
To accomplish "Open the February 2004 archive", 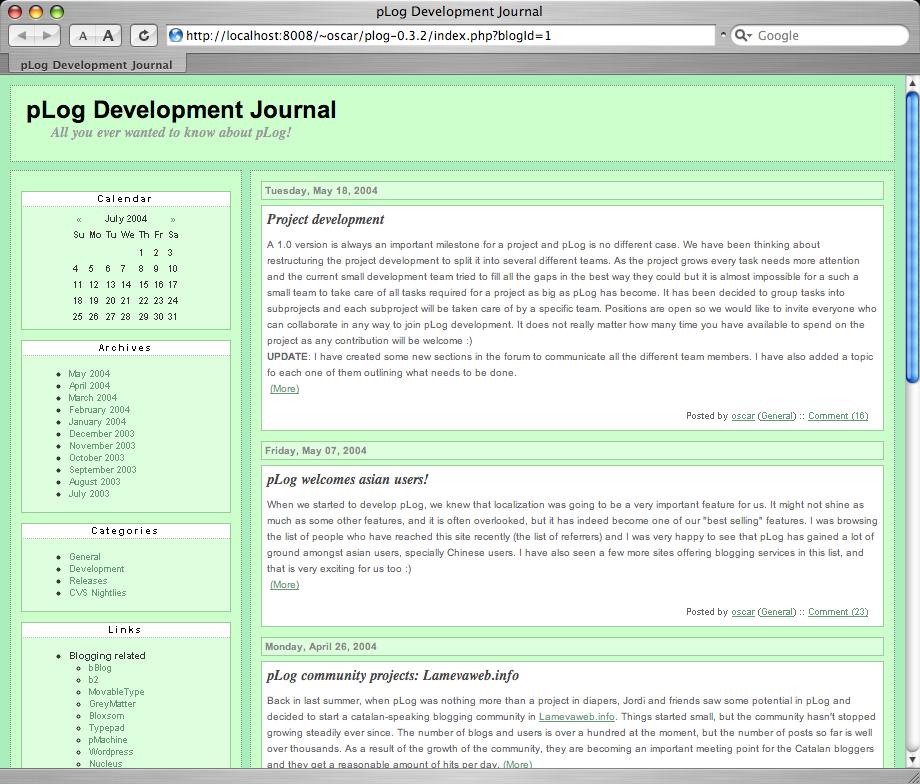I will (99, 410).
